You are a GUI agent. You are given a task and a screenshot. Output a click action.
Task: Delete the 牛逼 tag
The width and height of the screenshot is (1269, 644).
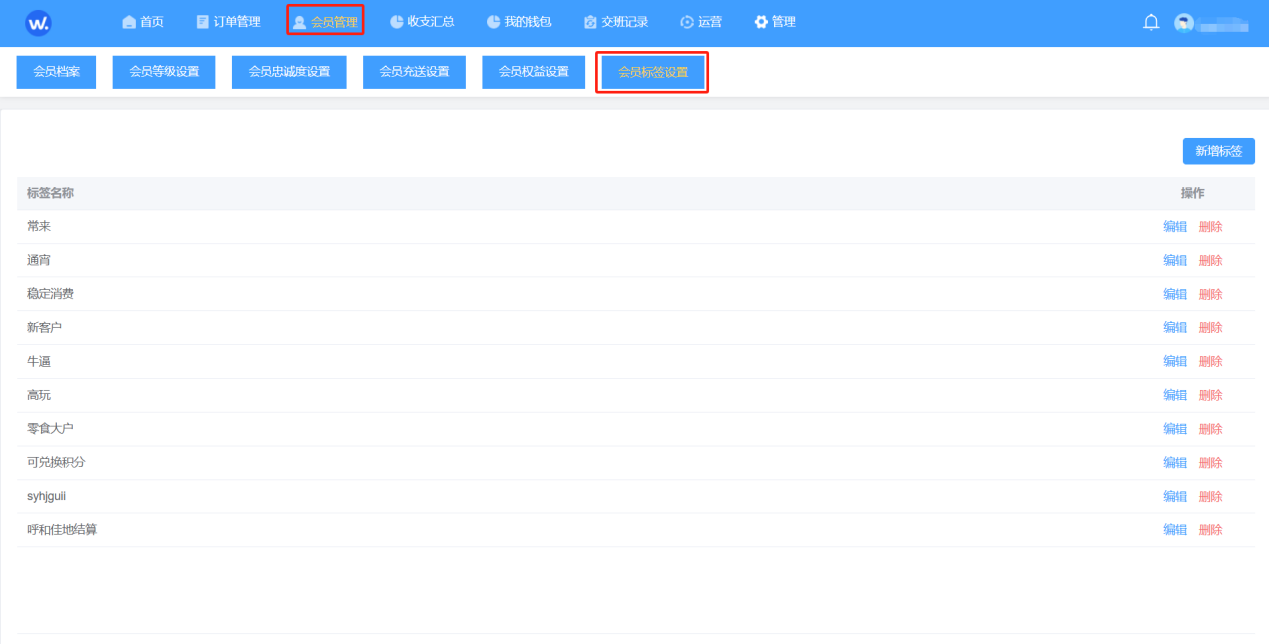[x=1210, y=362]
